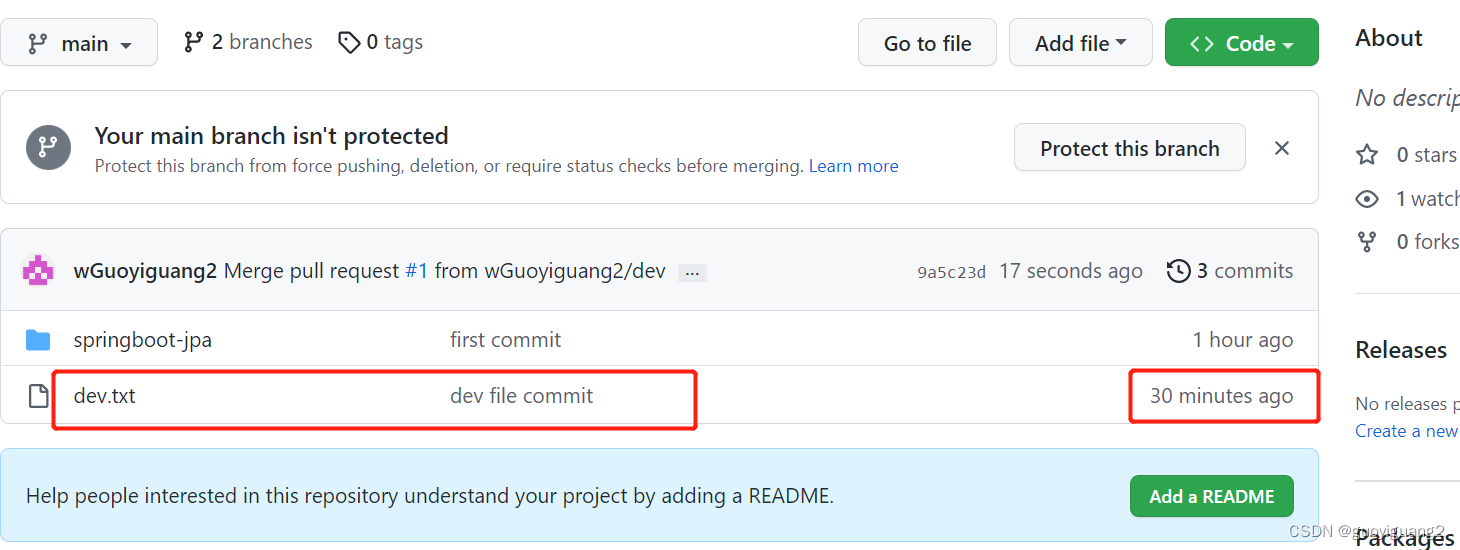
Task: Click the Go to file button
Action: pyautogui.click(x=927, y=43)
